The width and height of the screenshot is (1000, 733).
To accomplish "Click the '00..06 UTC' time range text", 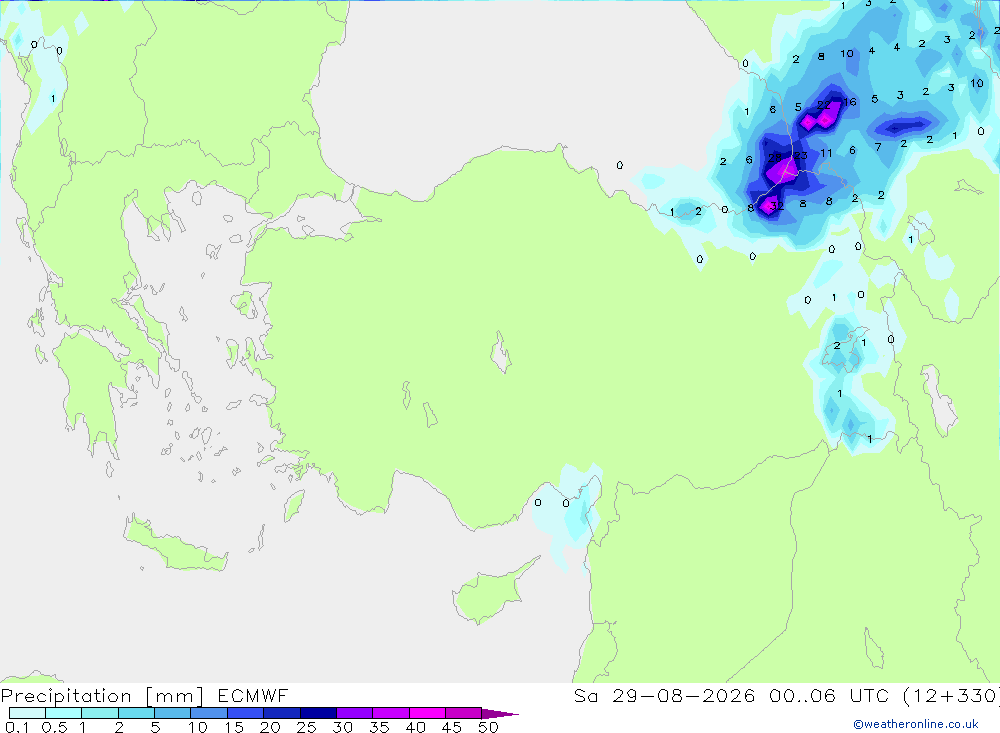I will 828,696.
